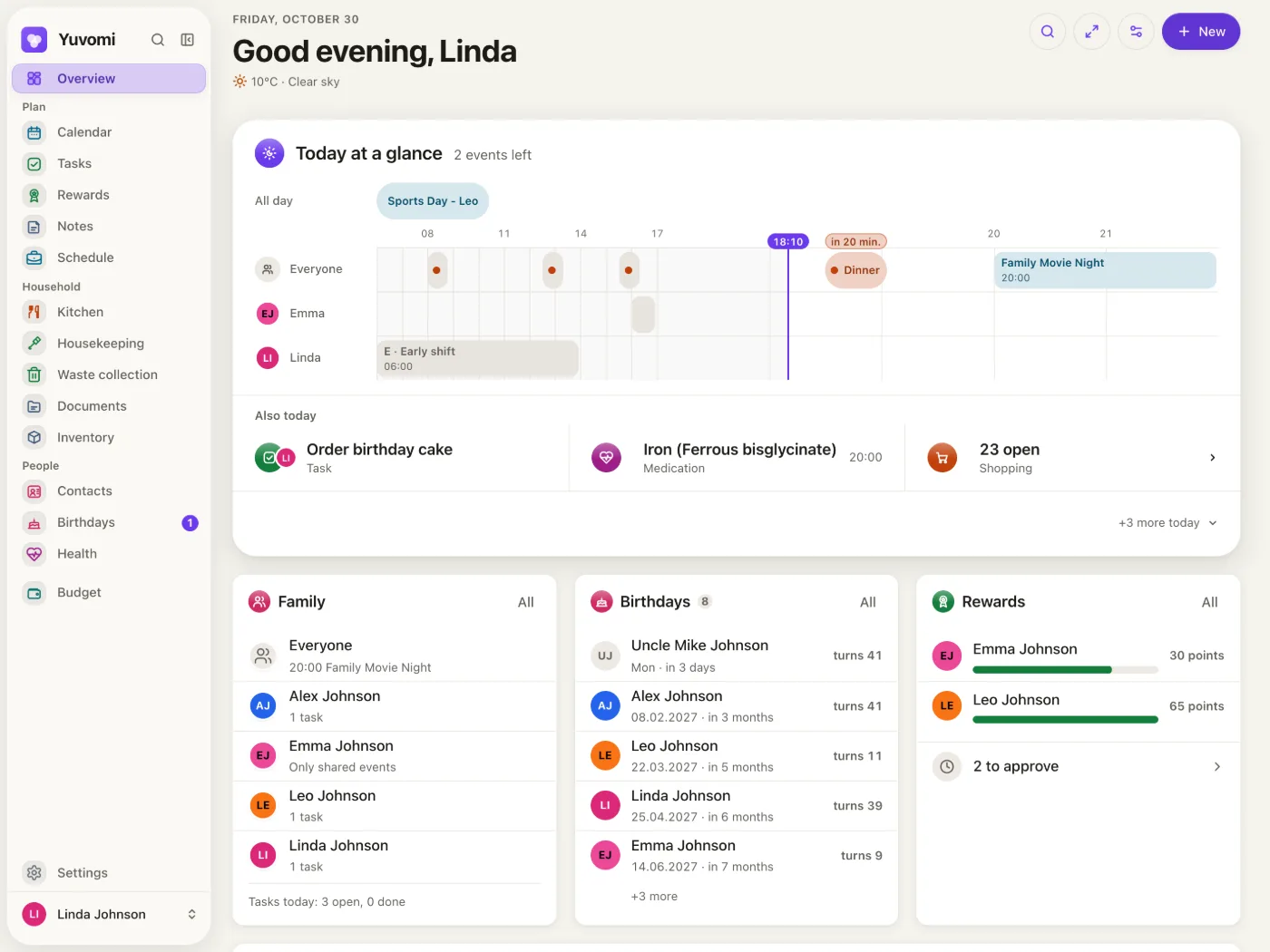Expand the +3 more today list
Screen dimensions: 1270x952
point(1167,523)
